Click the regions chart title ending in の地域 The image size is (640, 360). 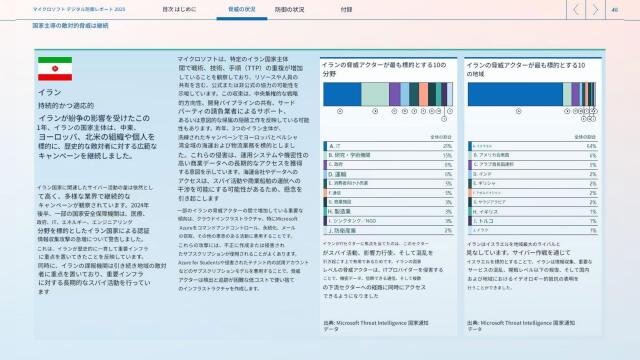tap(526, 69)
